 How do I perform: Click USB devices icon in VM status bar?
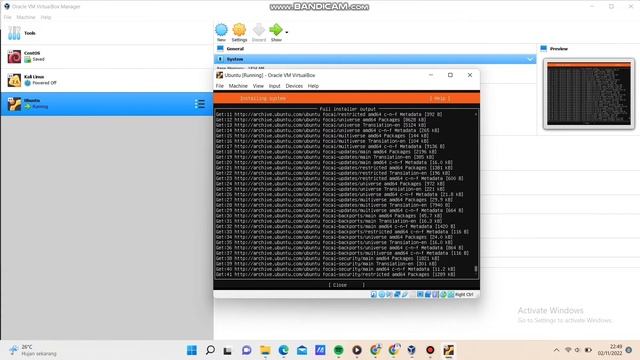pos(404,294)
